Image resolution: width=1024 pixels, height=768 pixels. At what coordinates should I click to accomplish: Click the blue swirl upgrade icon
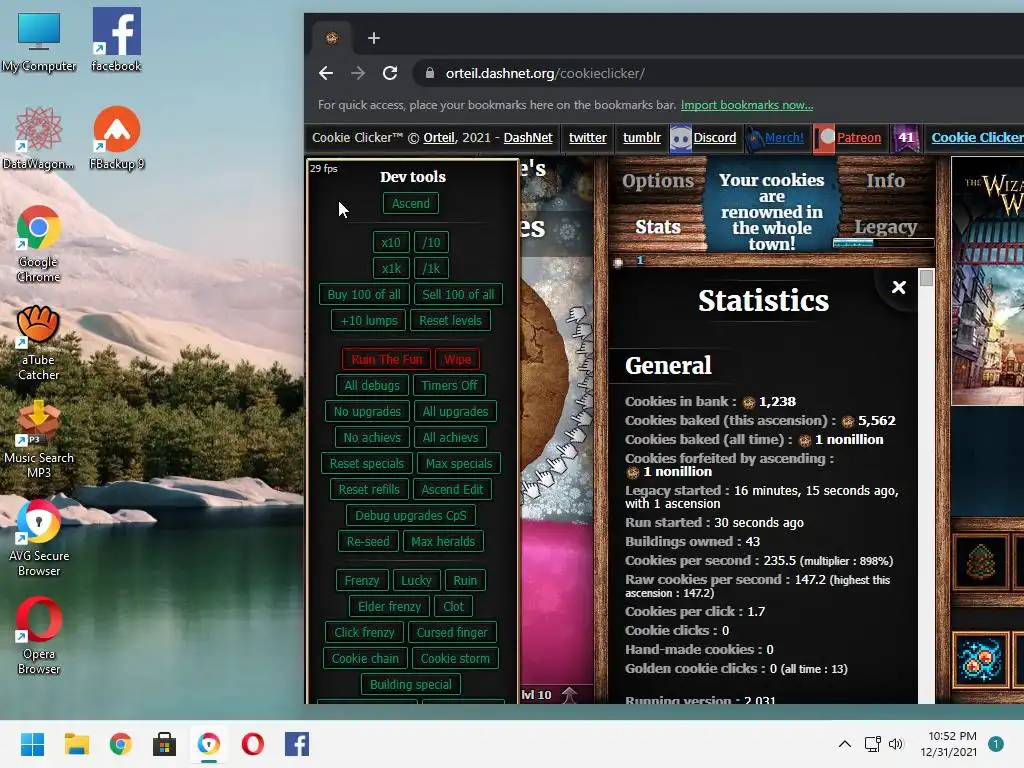[x=980, y=660]
